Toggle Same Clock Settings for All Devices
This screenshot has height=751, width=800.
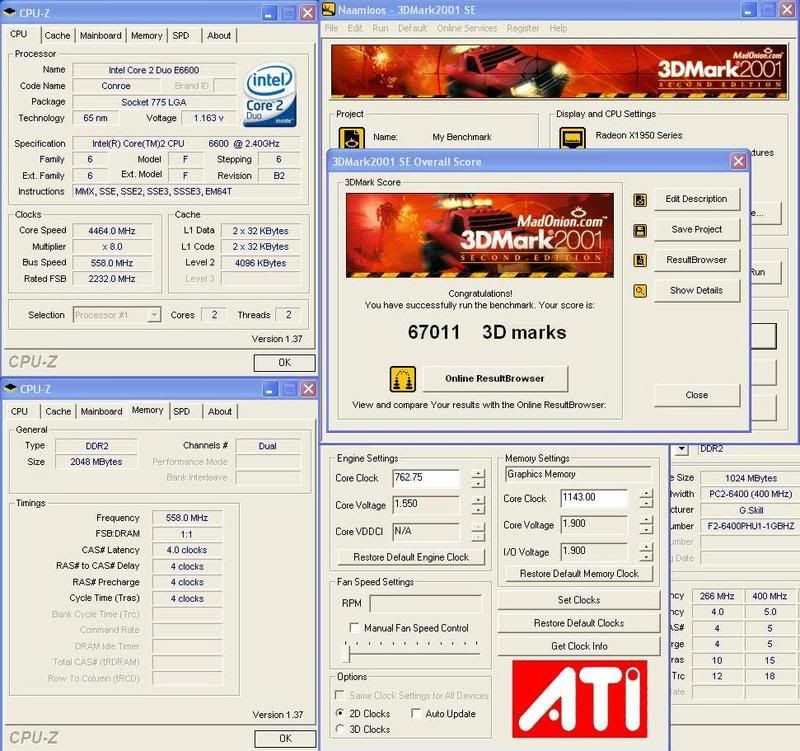point(339,695)
